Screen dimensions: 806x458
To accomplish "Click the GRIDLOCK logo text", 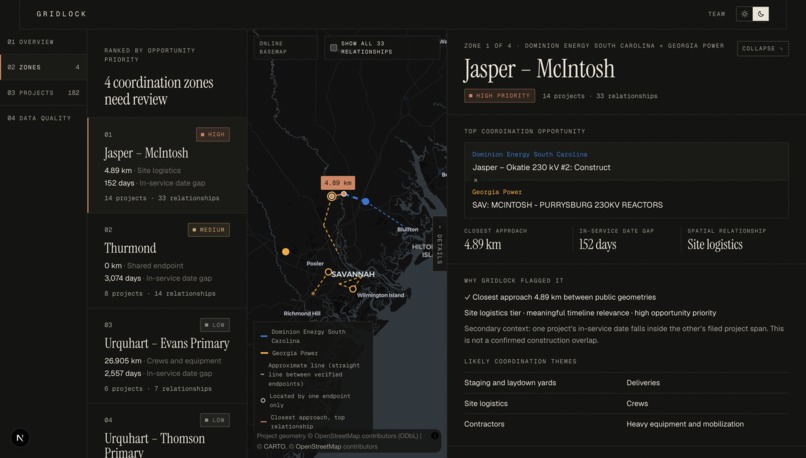I will (62, 14).
